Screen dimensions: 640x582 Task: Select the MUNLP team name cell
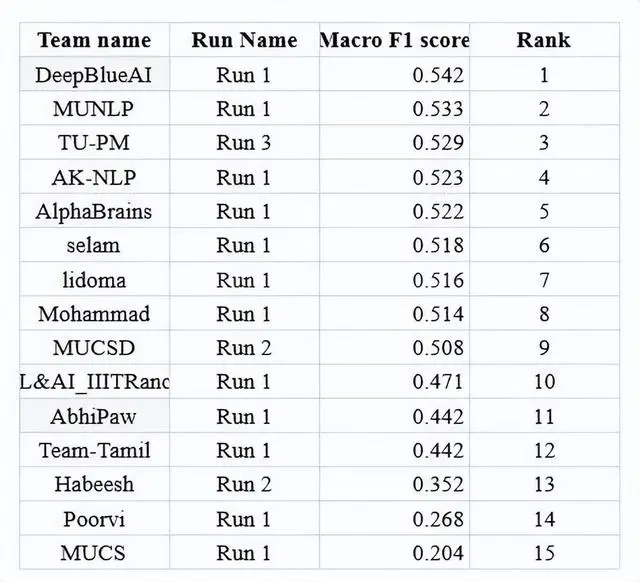(94, 109)
